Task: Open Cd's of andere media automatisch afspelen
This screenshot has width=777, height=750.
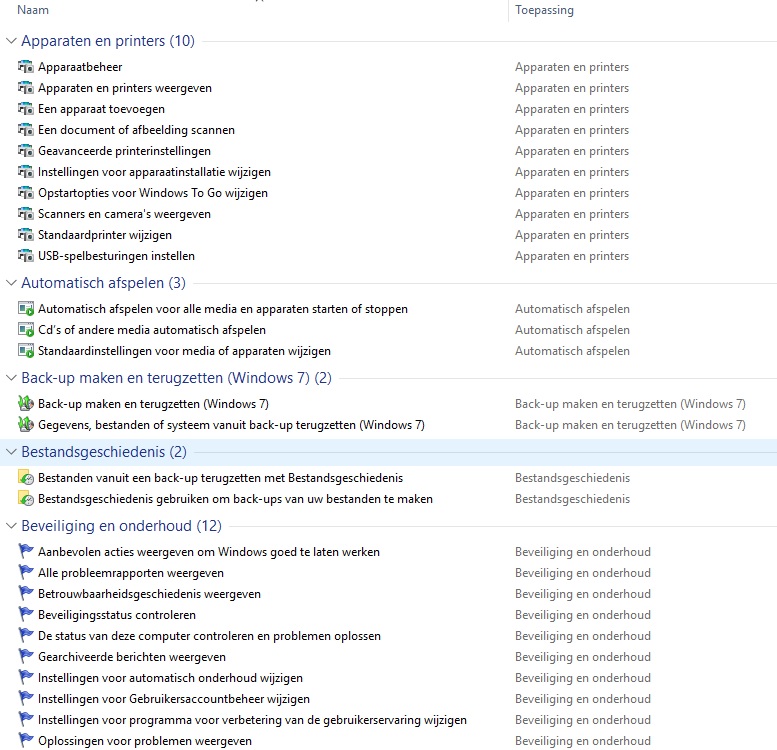Action: coord(152,330)
